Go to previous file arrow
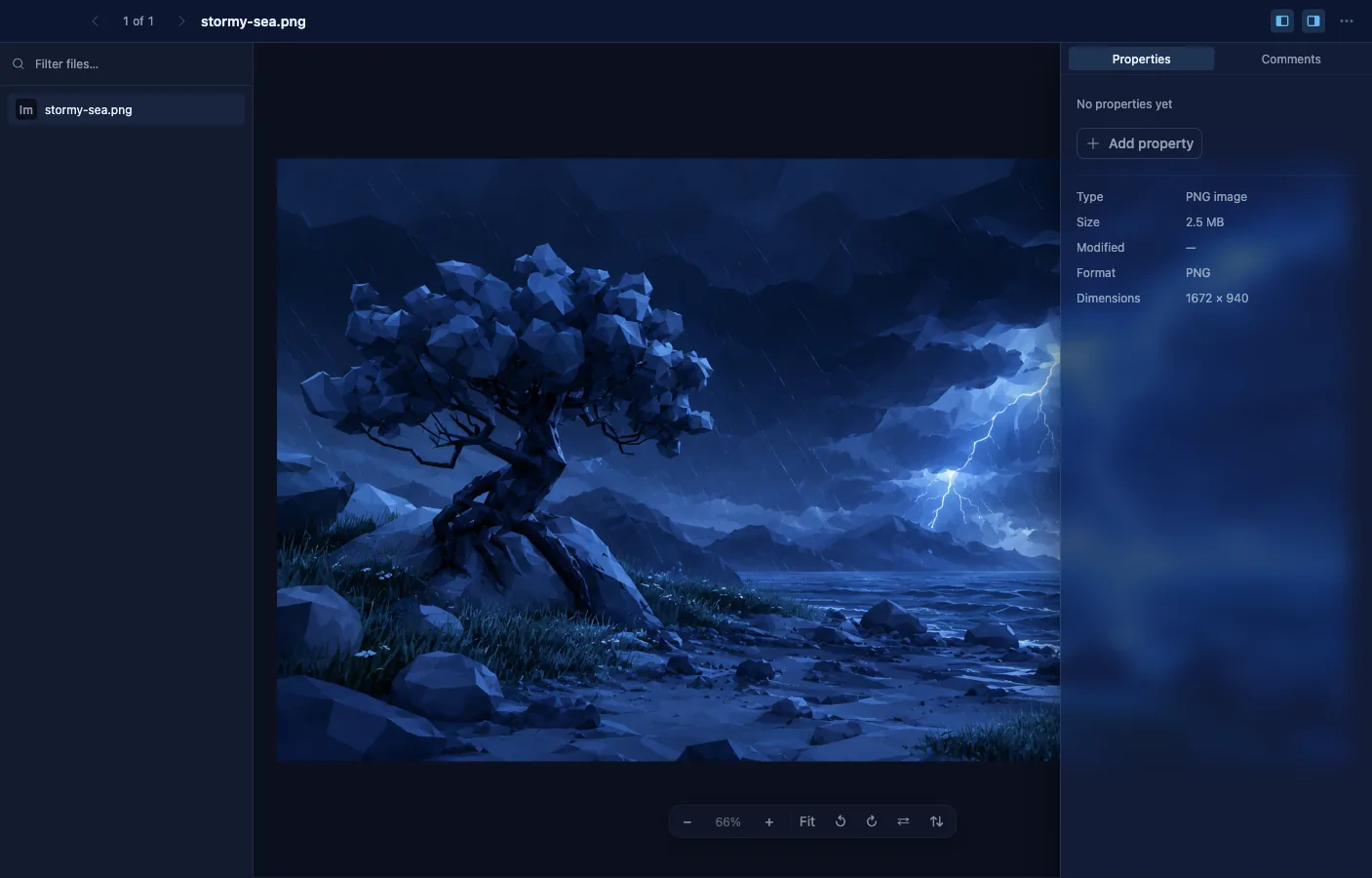Image resolution: width=1372 pixels, height=878 pixels. (x=95, y=20)
